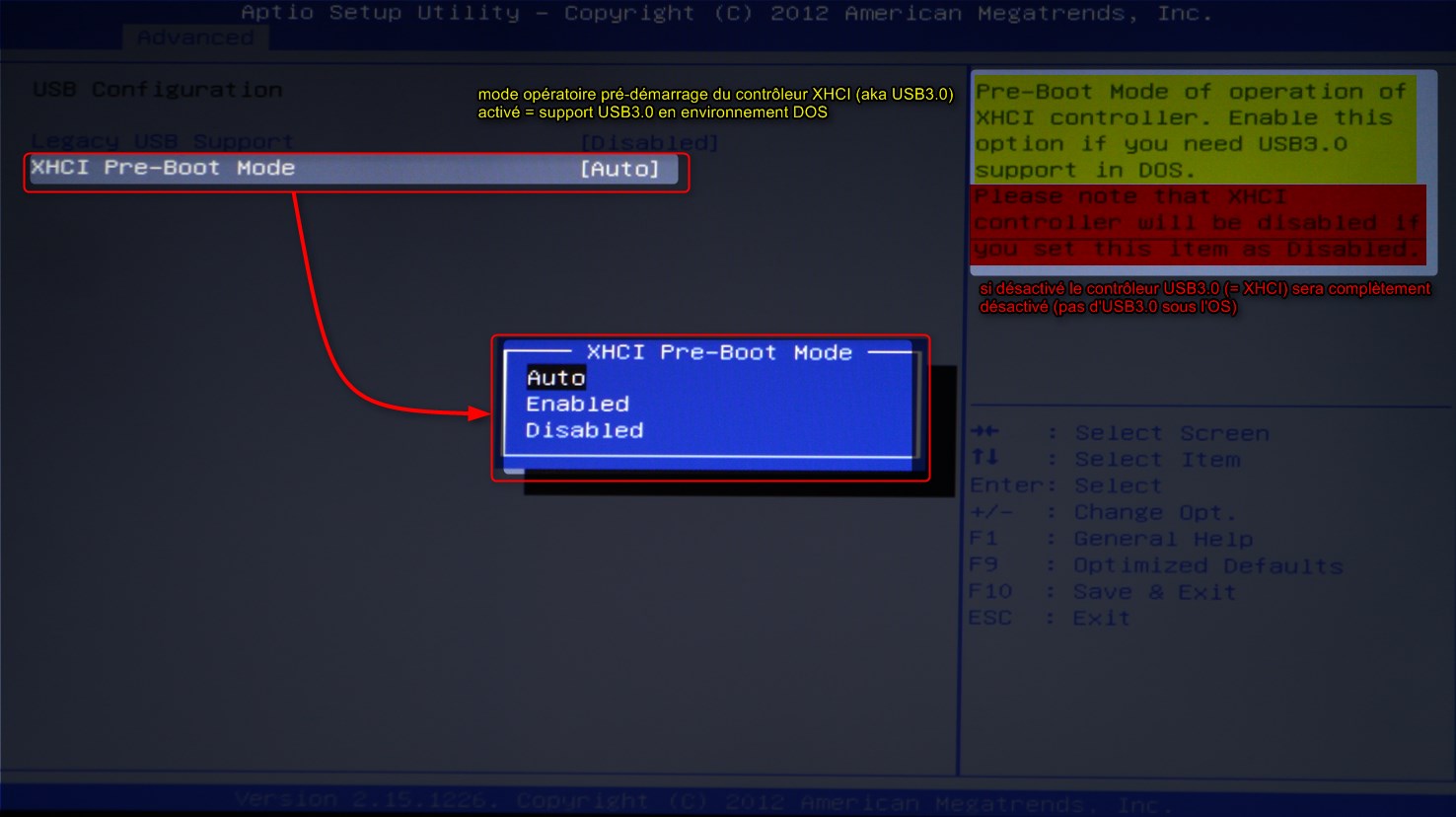Select the XHCI Pre-Boot Mode setting label

pos(163,168)
